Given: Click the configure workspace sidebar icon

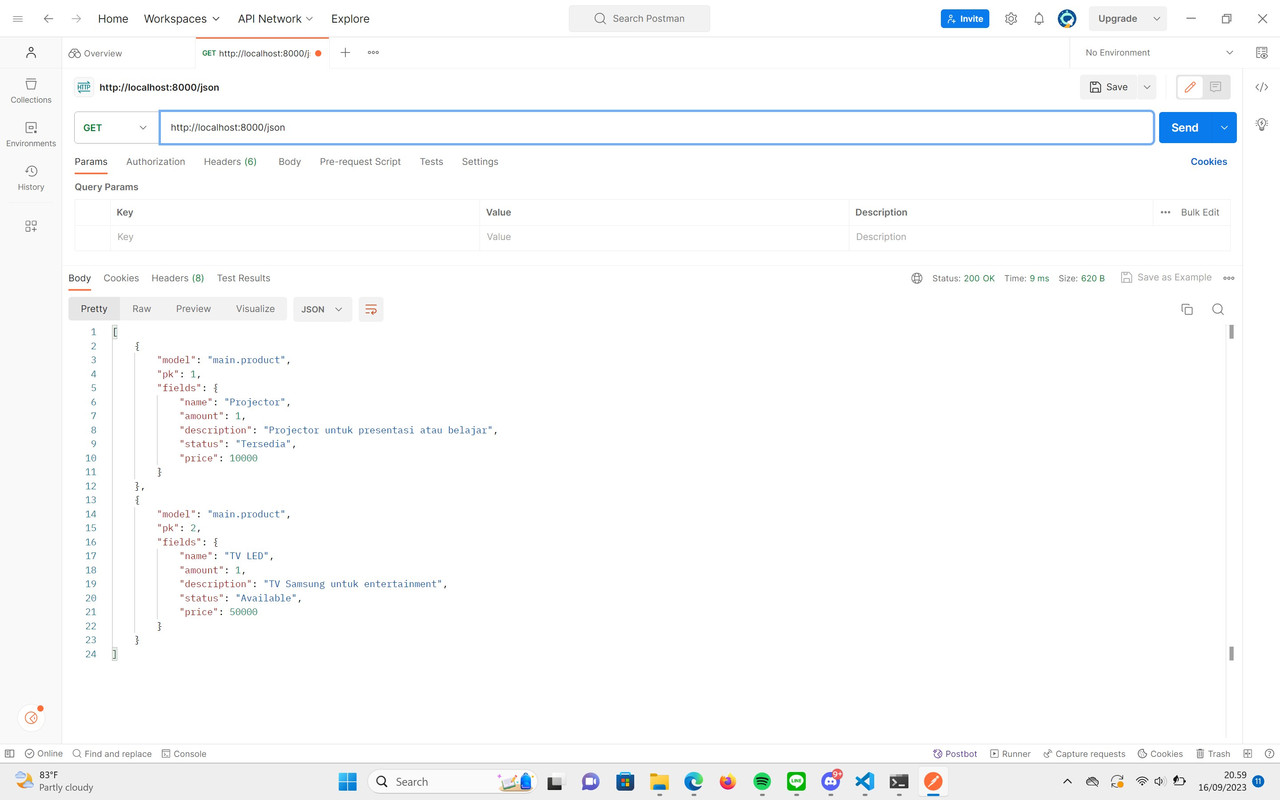Looking at the screenshot, I should click(31, 227).
